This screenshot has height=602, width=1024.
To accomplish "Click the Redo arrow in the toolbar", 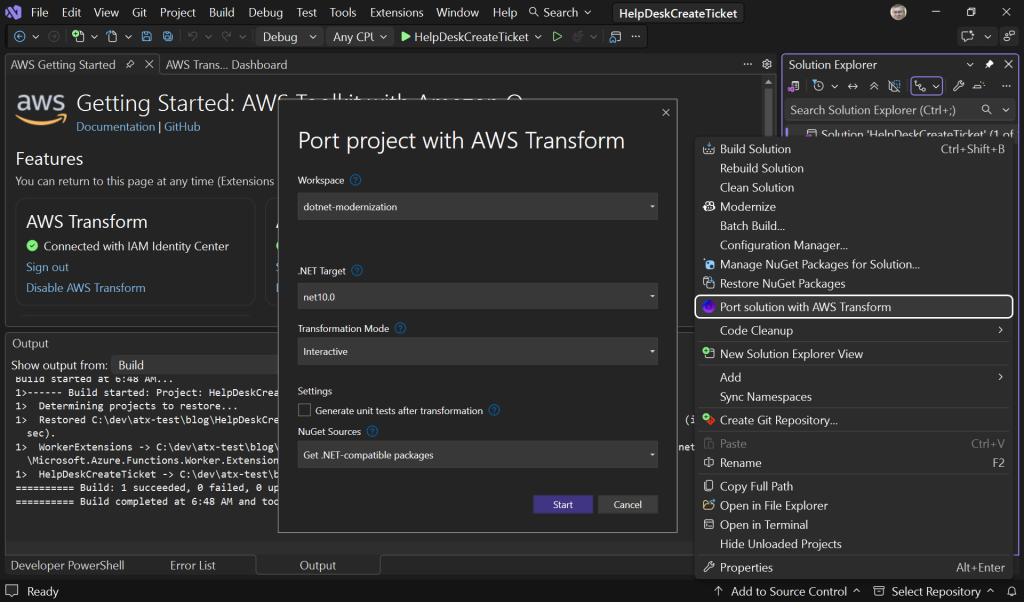I will click(227, 37).
